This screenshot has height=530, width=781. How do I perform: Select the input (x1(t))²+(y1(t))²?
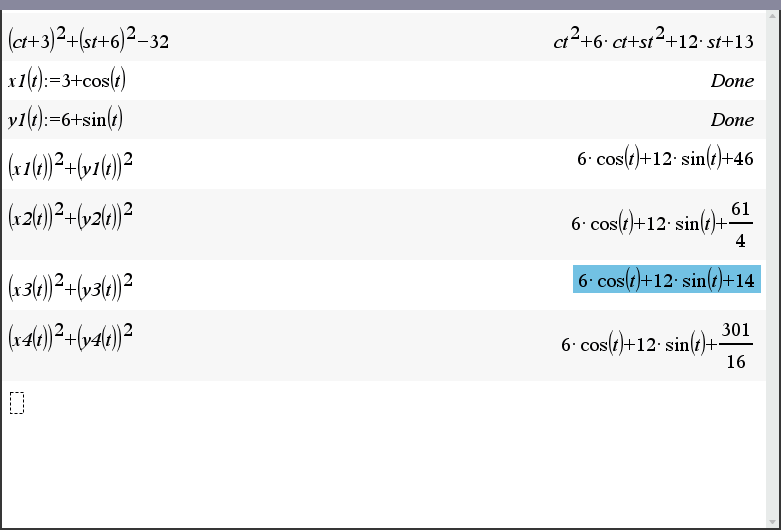70,165
